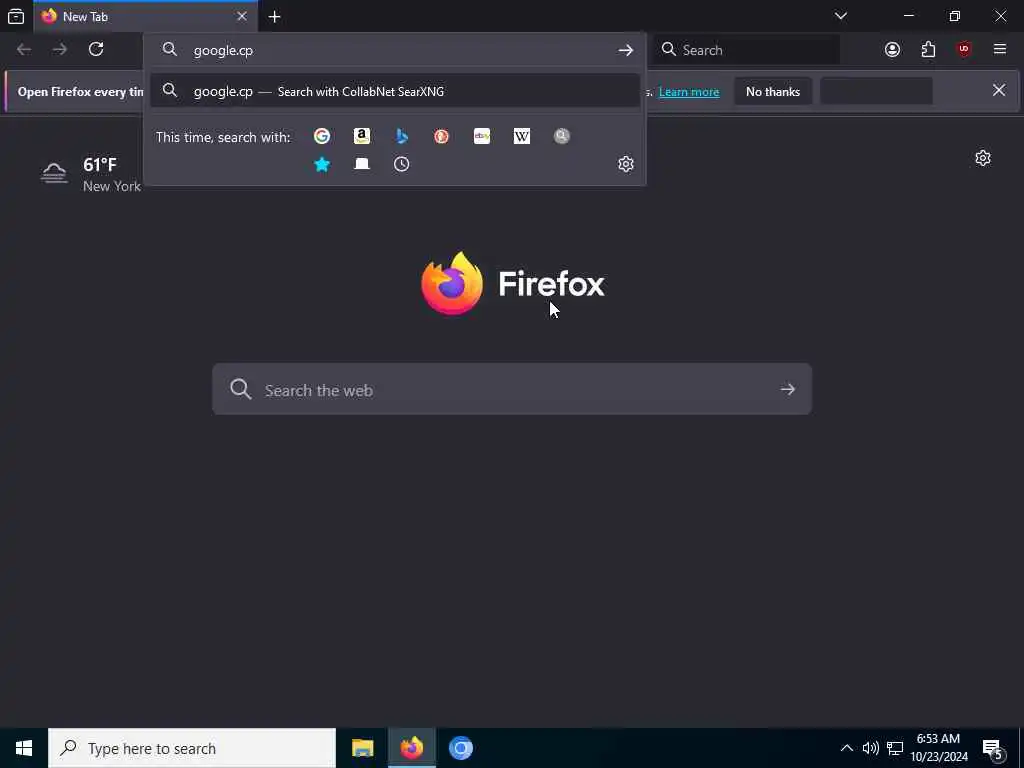Click the go arrow in address bar

626,50
